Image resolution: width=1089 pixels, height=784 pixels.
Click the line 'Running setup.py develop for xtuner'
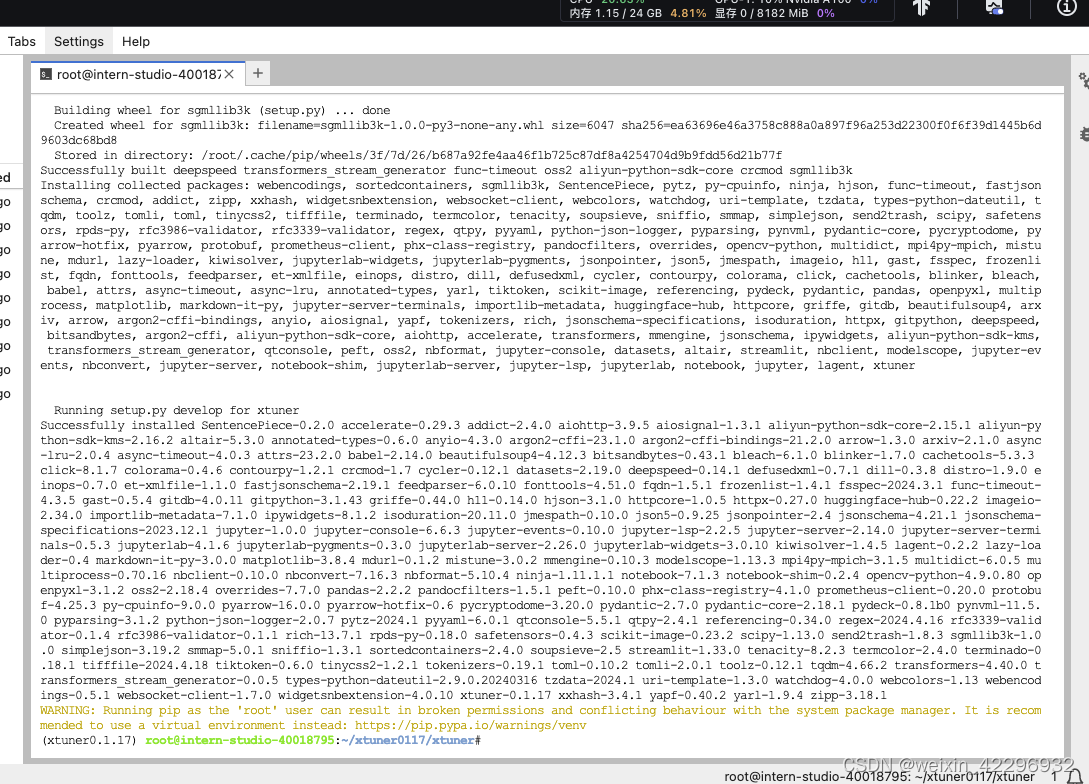pos(176,410)
